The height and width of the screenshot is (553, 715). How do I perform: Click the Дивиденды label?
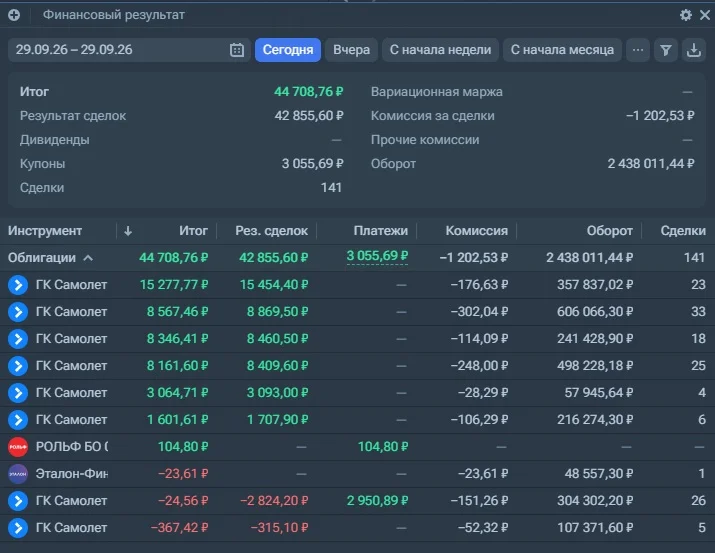[x=54, y=140]
